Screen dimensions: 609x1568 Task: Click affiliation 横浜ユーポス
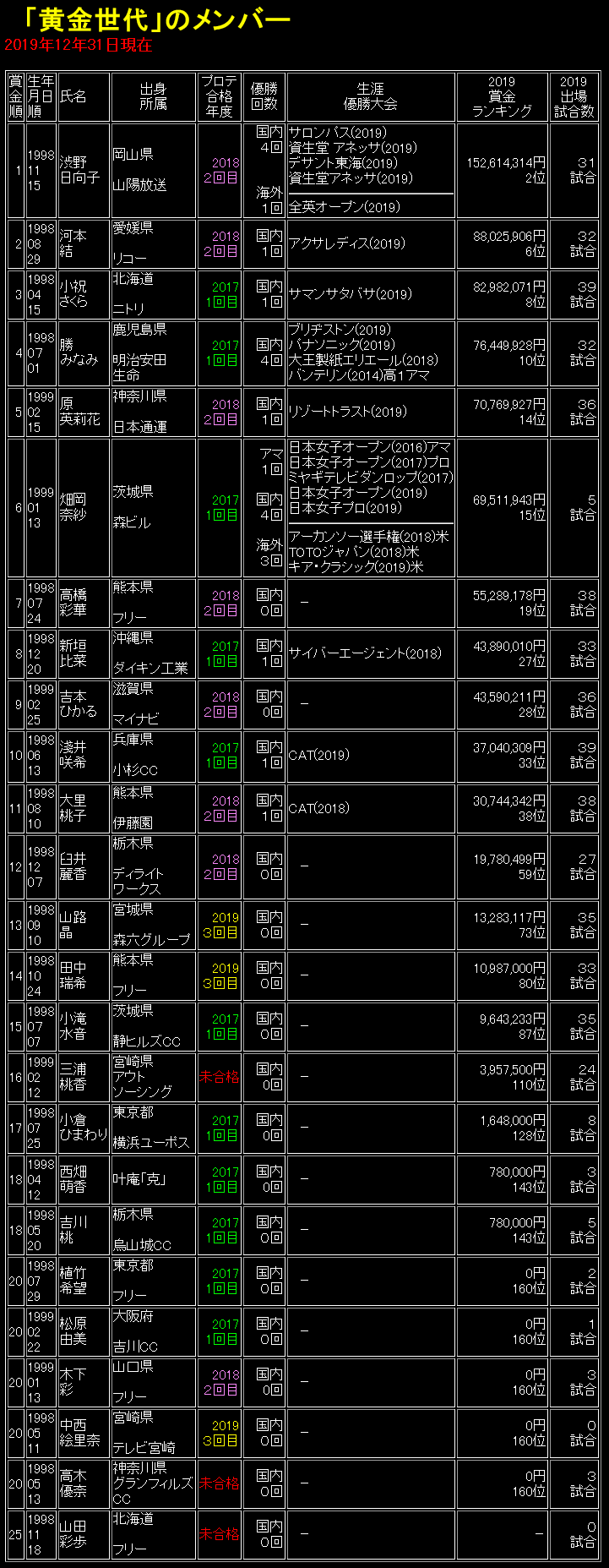(151, 1143)
